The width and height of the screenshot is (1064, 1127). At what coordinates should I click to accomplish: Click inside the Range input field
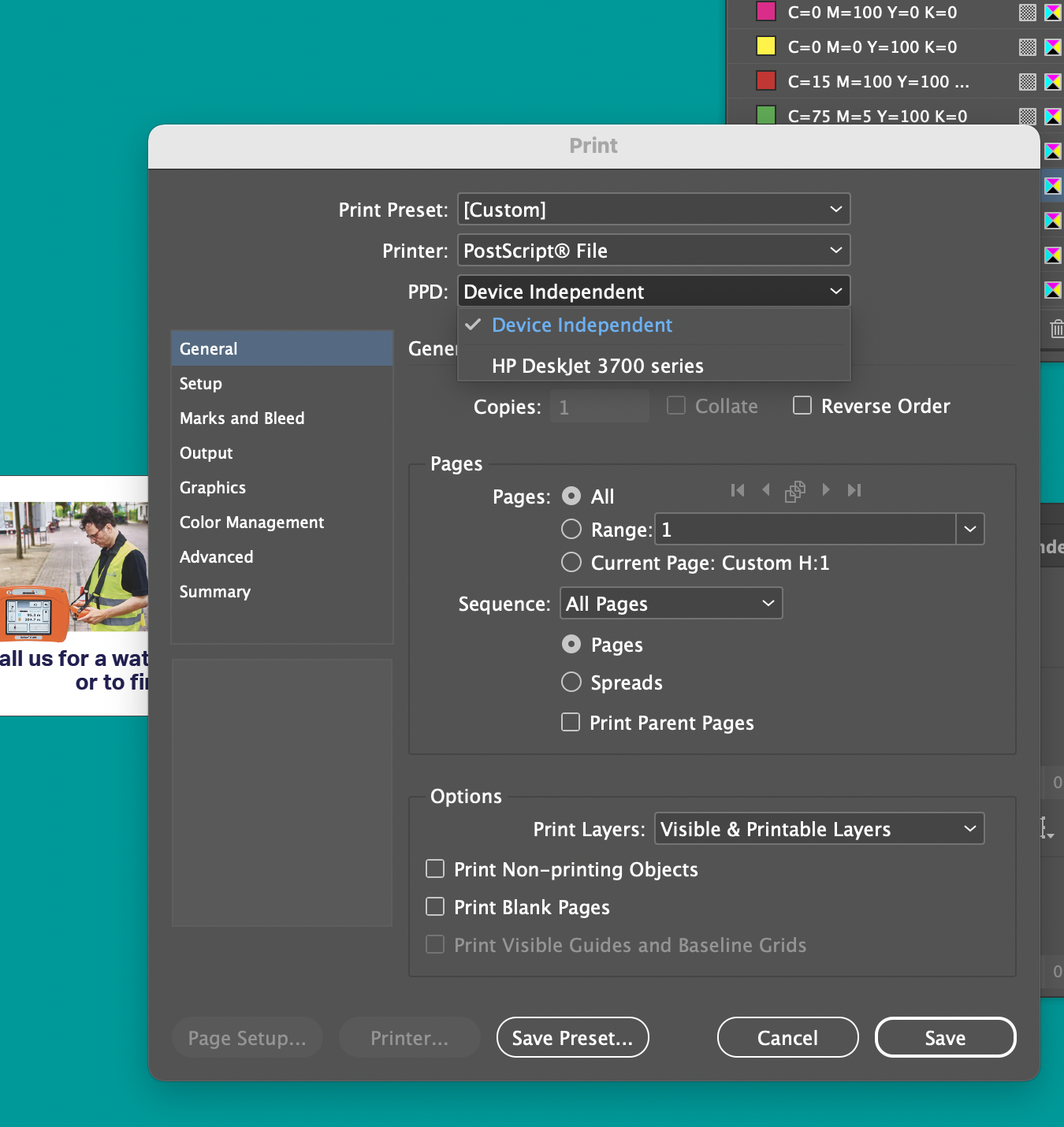click(804, 529)
